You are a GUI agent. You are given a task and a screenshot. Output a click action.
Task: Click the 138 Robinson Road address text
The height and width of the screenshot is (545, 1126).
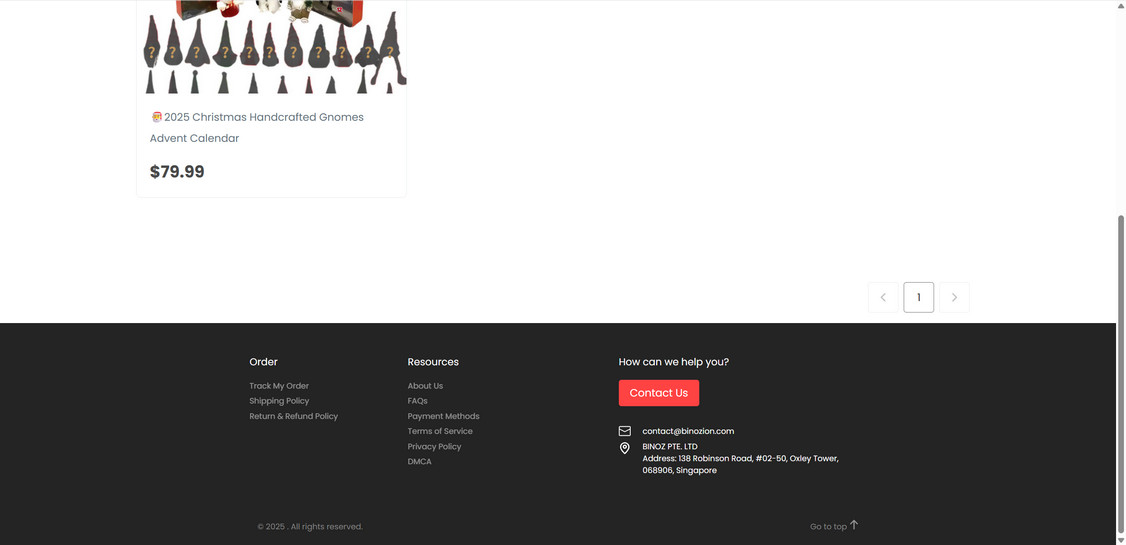(x=740, y=465)
